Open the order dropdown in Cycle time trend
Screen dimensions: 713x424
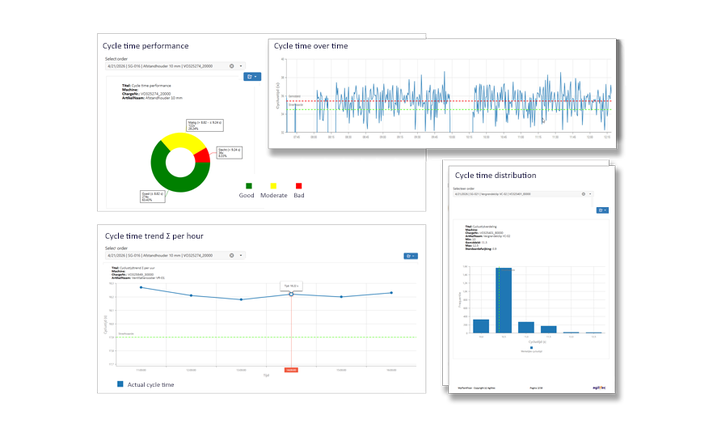[x=241, y=255]
